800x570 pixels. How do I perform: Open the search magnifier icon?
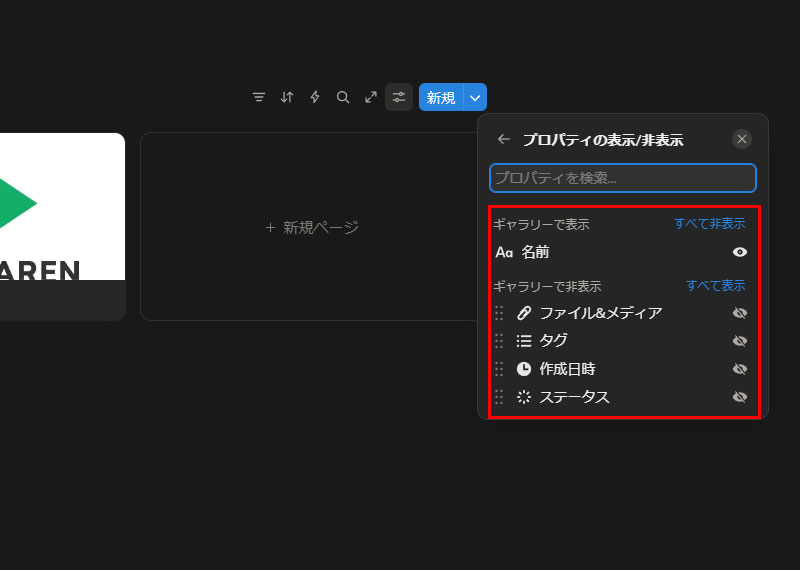tap(343, 97)
